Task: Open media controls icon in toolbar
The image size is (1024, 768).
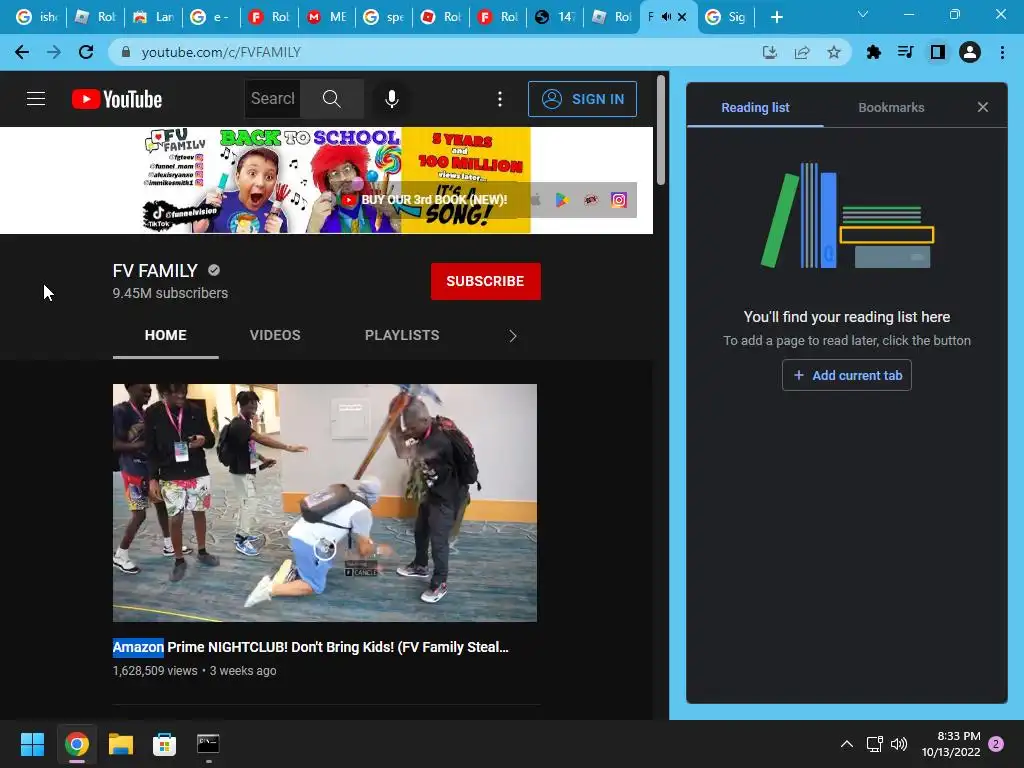Action: [x=906, y=52]
